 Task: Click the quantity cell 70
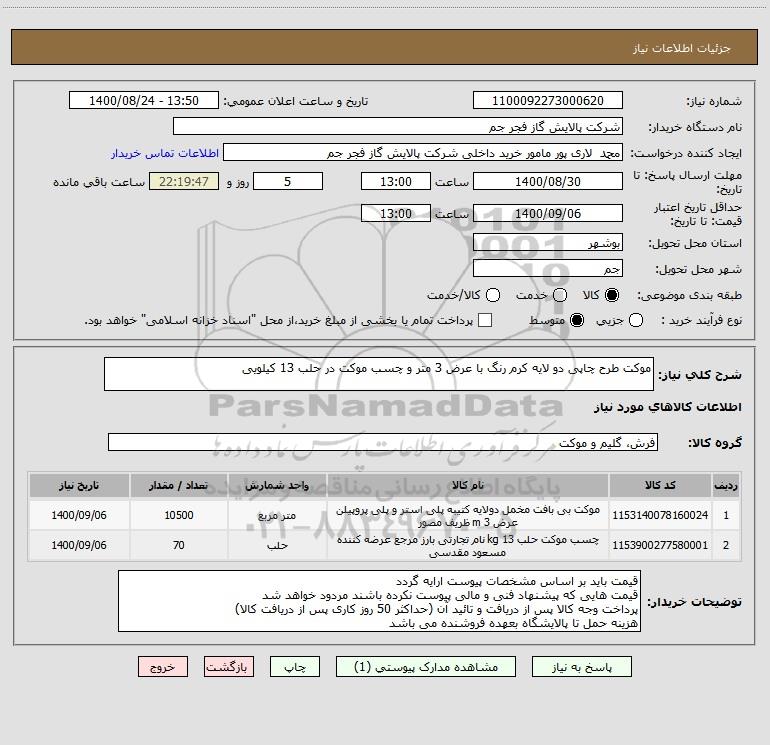(179, 545)
